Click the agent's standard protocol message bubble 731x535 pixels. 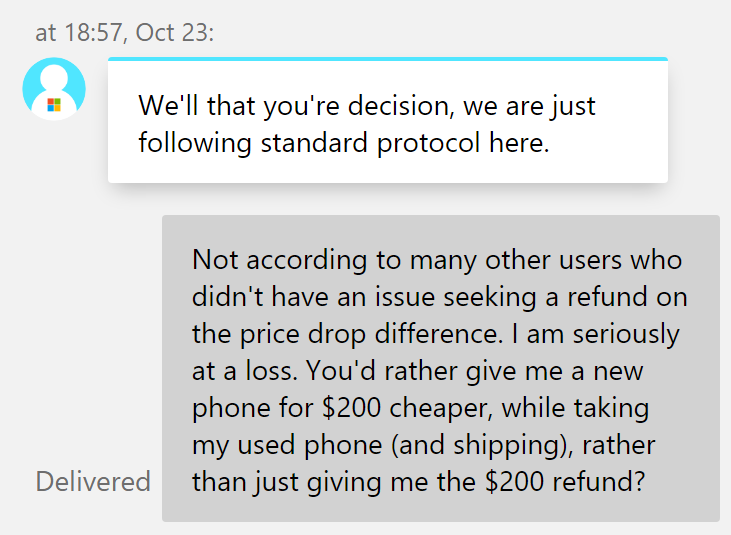388,120
